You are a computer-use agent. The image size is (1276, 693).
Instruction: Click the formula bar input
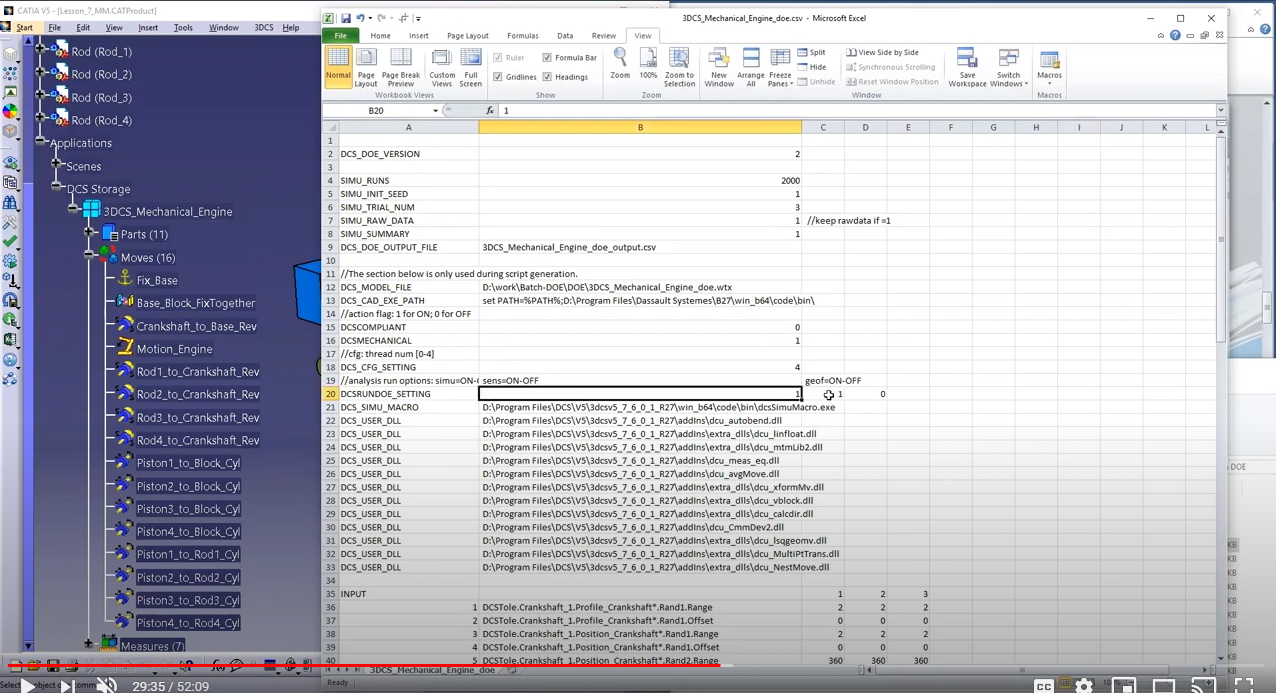857,110
